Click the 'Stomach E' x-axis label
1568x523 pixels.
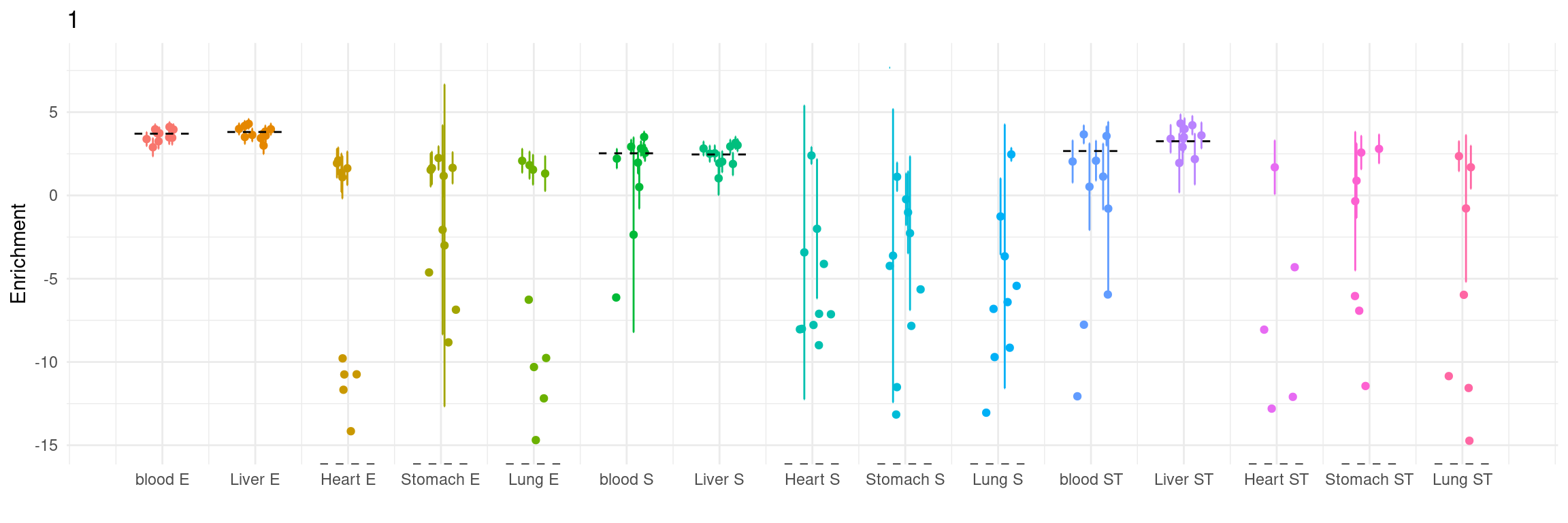[x=440, y=479]
